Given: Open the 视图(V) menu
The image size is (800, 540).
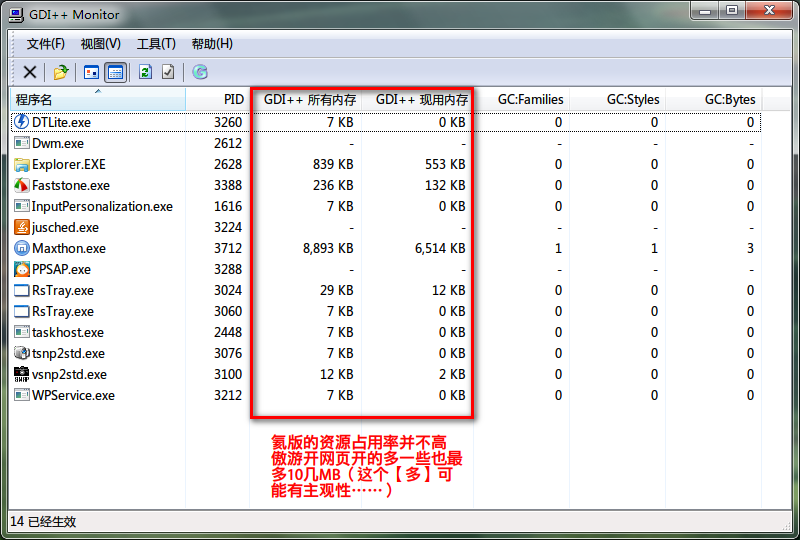Looking at the screenshot, I should 101,44.
